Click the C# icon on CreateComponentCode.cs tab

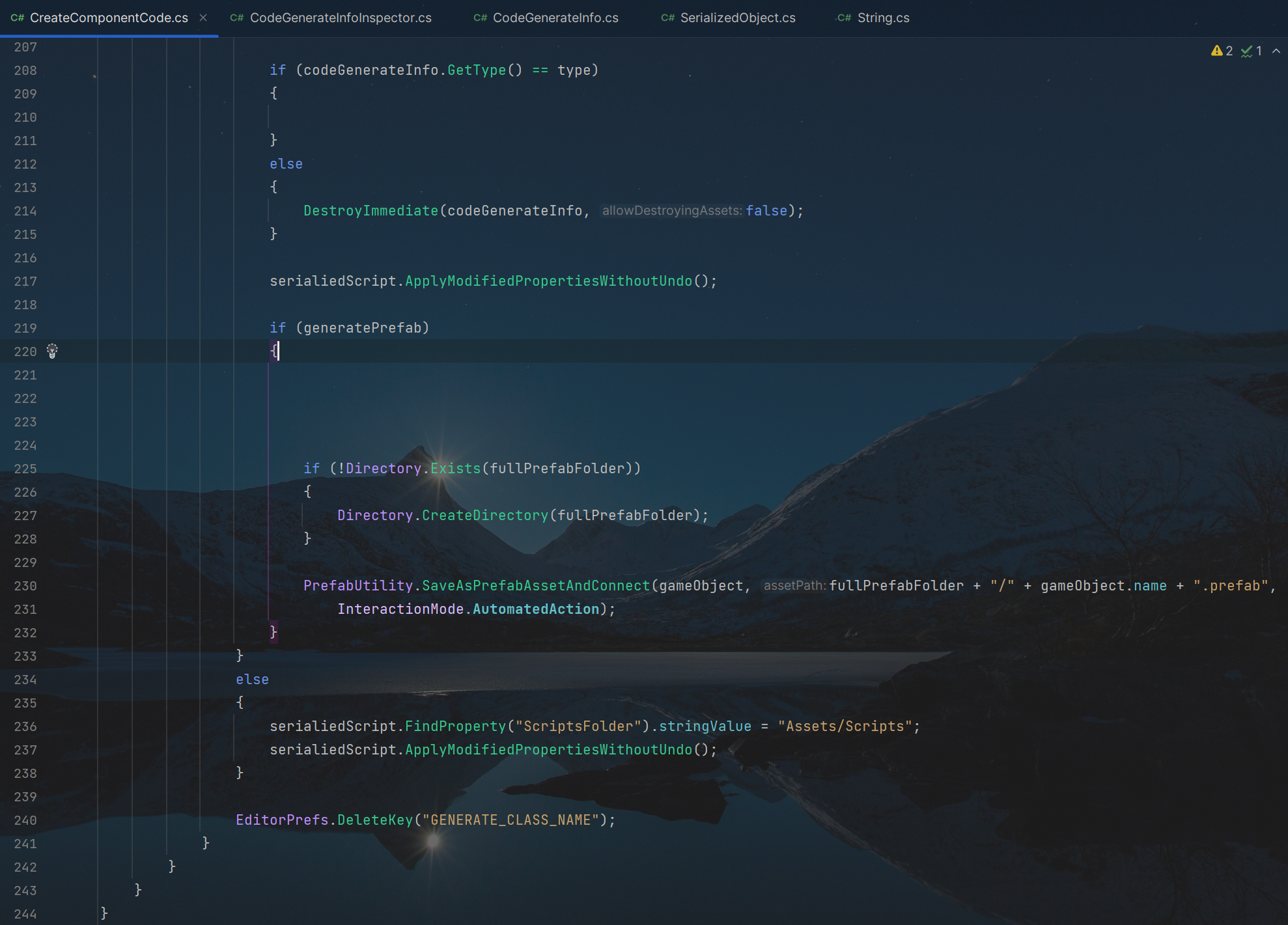tap(18, 18)
